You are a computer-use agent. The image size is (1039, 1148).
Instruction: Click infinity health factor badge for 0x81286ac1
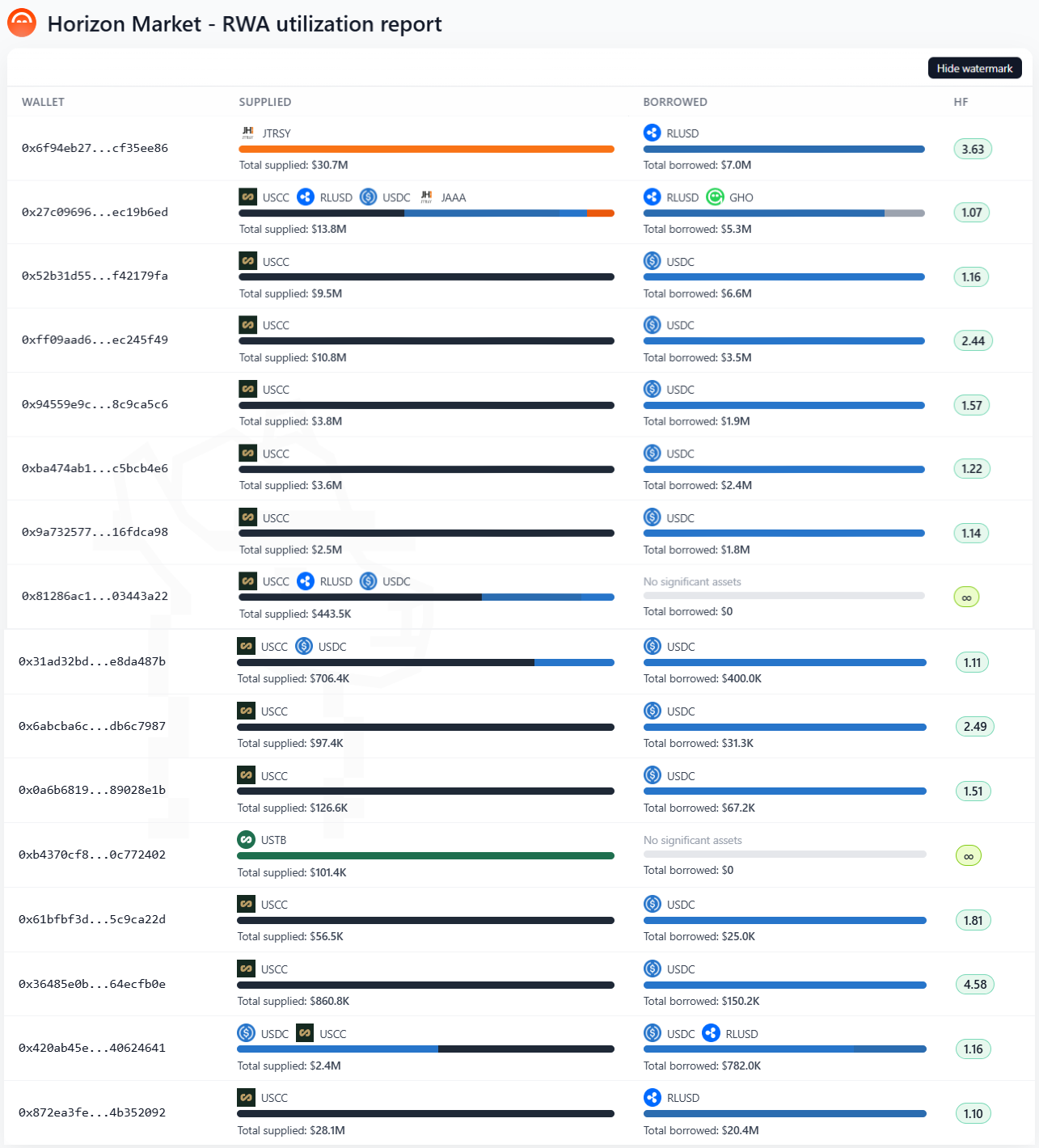pos(966,597)
